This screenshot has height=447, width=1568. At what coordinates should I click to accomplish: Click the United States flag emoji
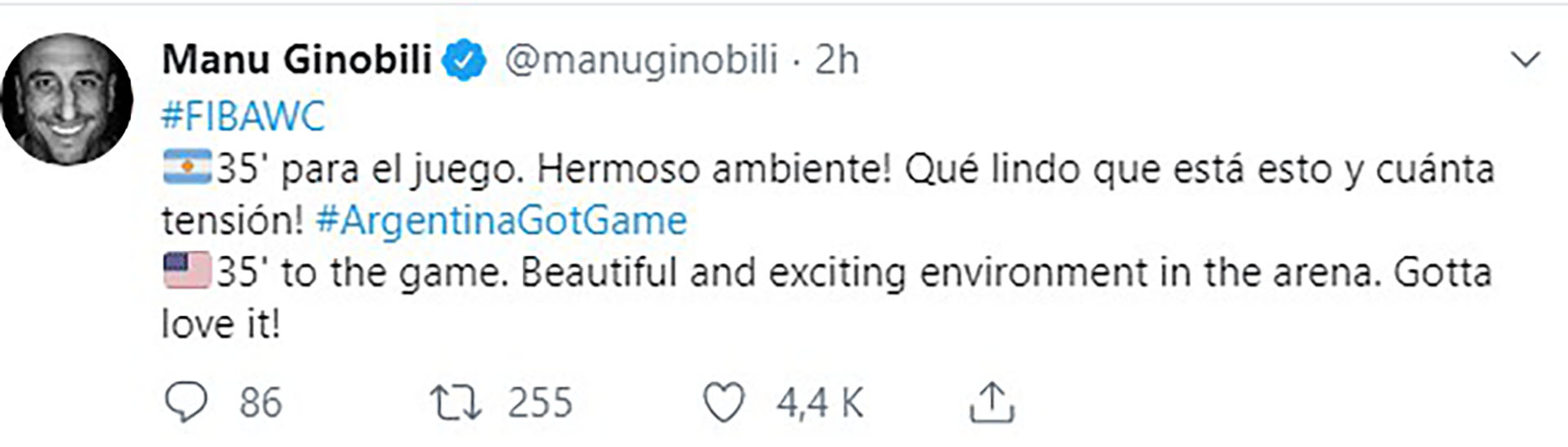[187, 271]
